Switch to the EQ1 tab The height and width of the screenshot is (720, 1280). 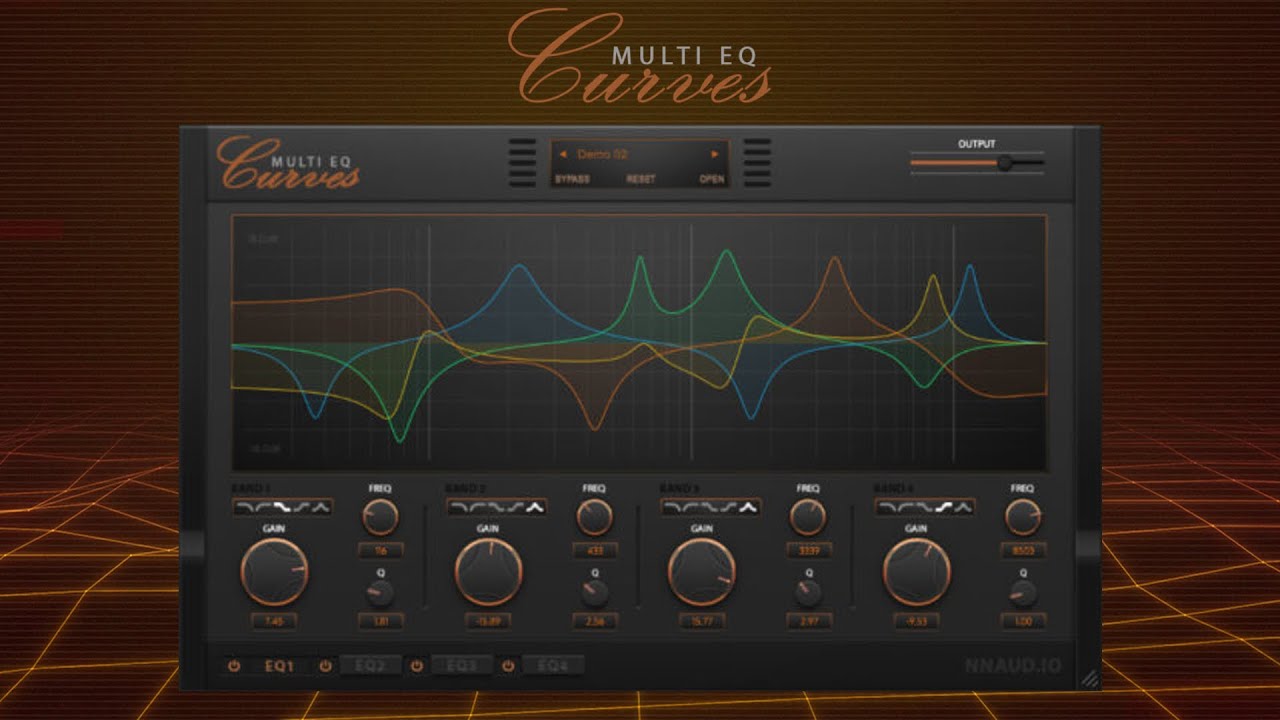click(x=280, y=665)
